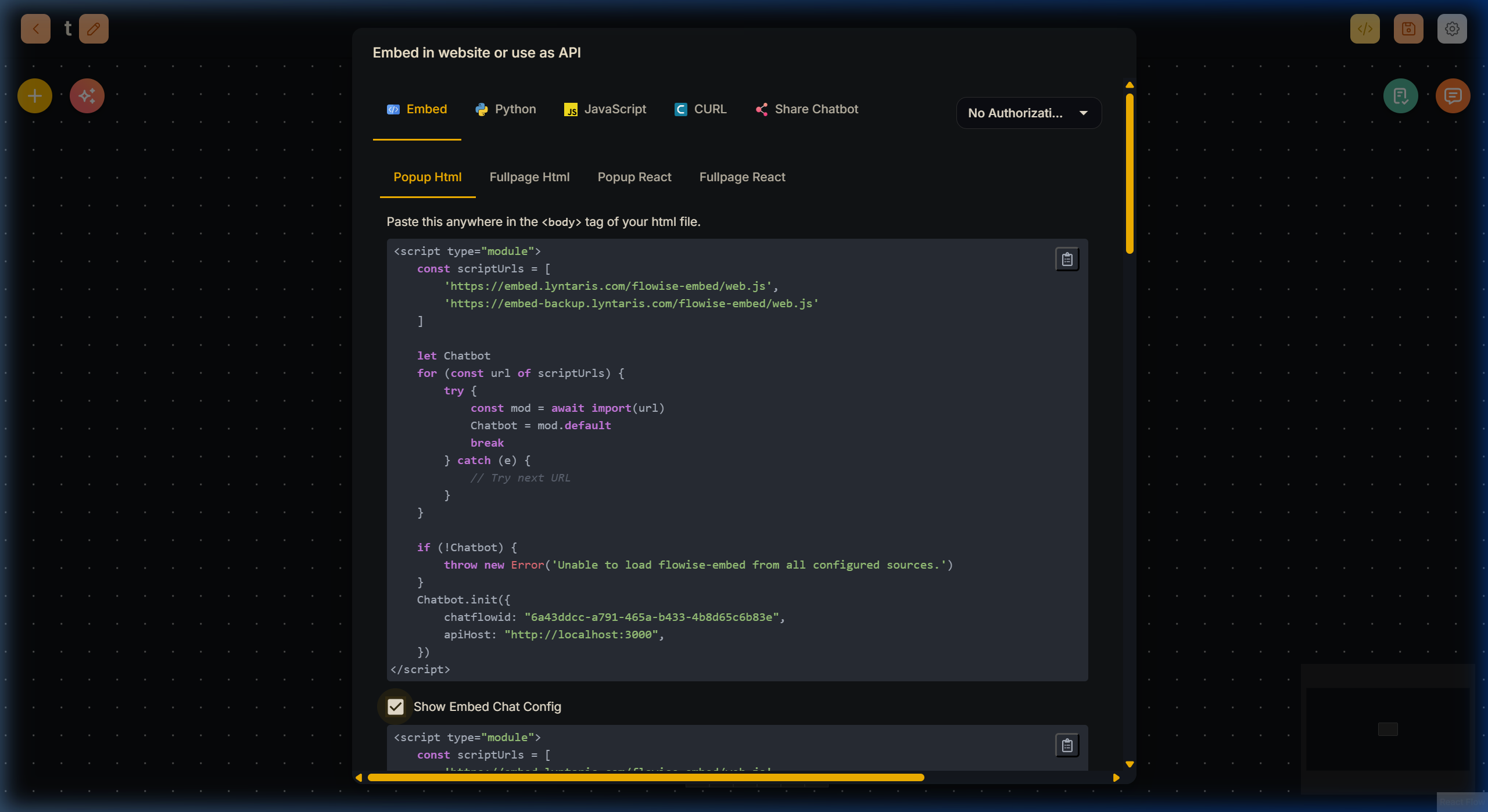Click the embed-backup.lyntaris.com URL line
The width and height of the screenshot is (1488, 812).
tap(632, 304)
